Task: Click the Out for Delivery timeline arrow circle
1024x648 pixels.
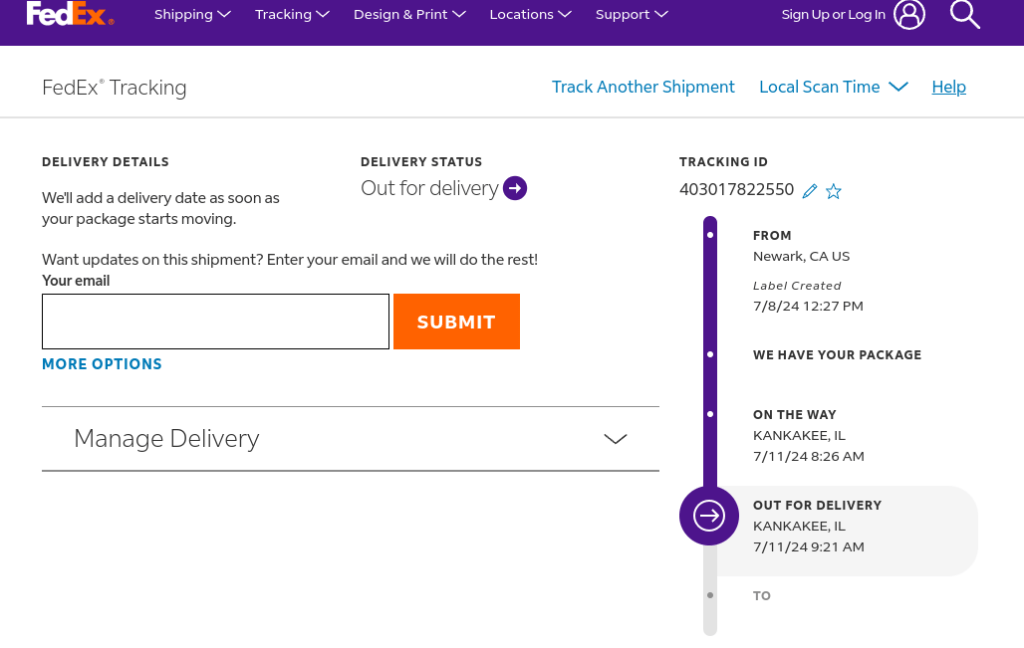Action: point(709,515)
